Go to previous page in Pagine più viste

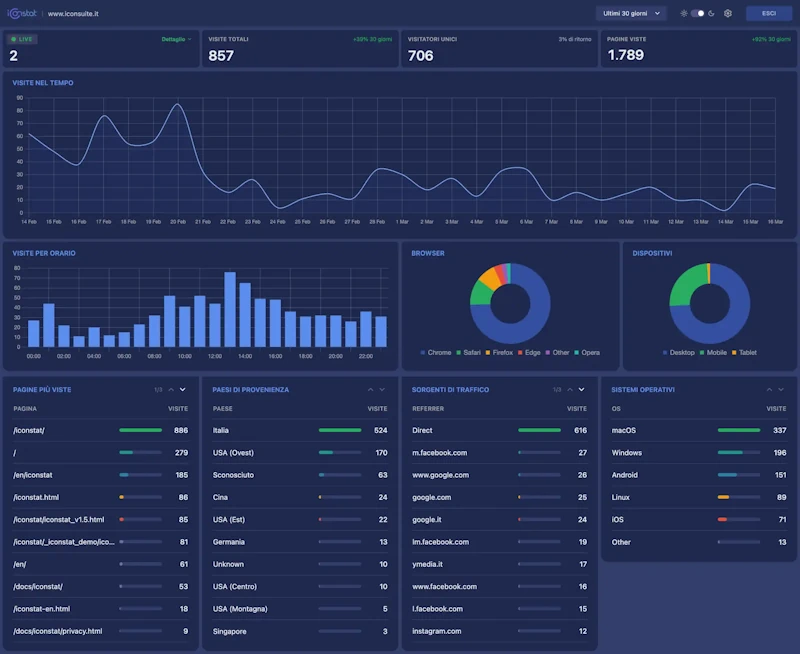(x=171, y=389)
